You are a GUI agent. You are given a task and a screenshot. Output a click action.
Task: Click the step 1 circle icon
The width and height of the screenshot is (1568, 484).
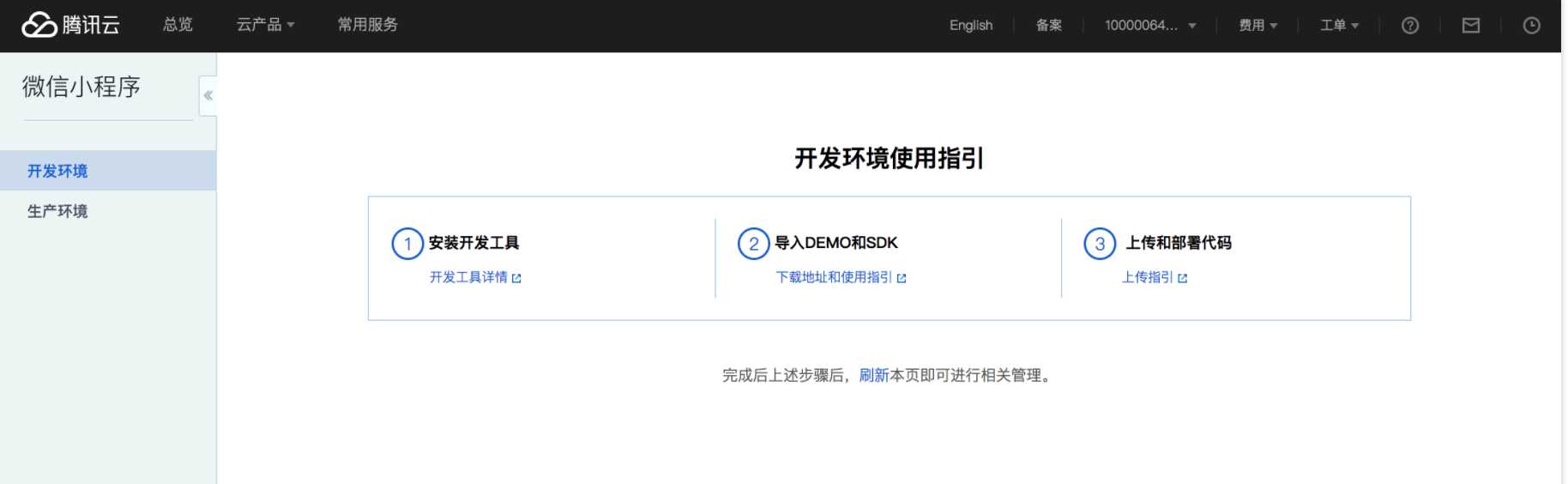407,244
